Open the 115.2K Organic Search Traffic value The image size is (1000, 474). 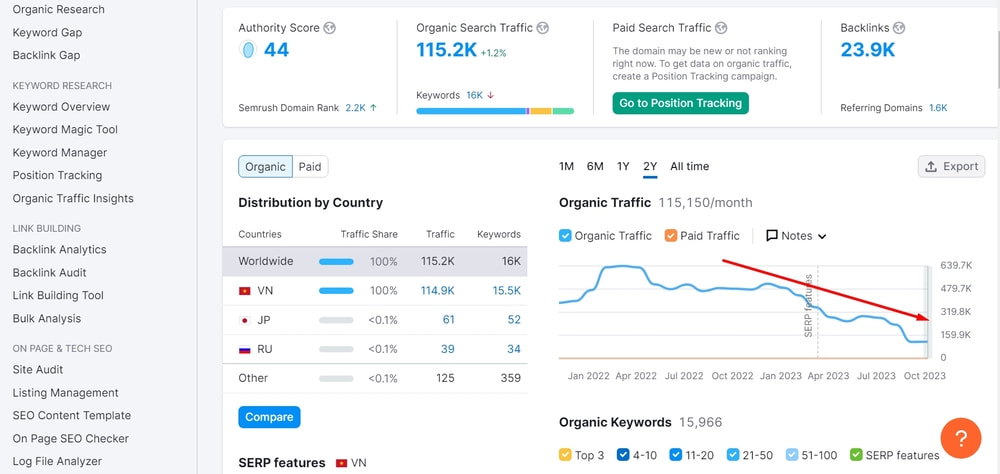pos(446,50)
